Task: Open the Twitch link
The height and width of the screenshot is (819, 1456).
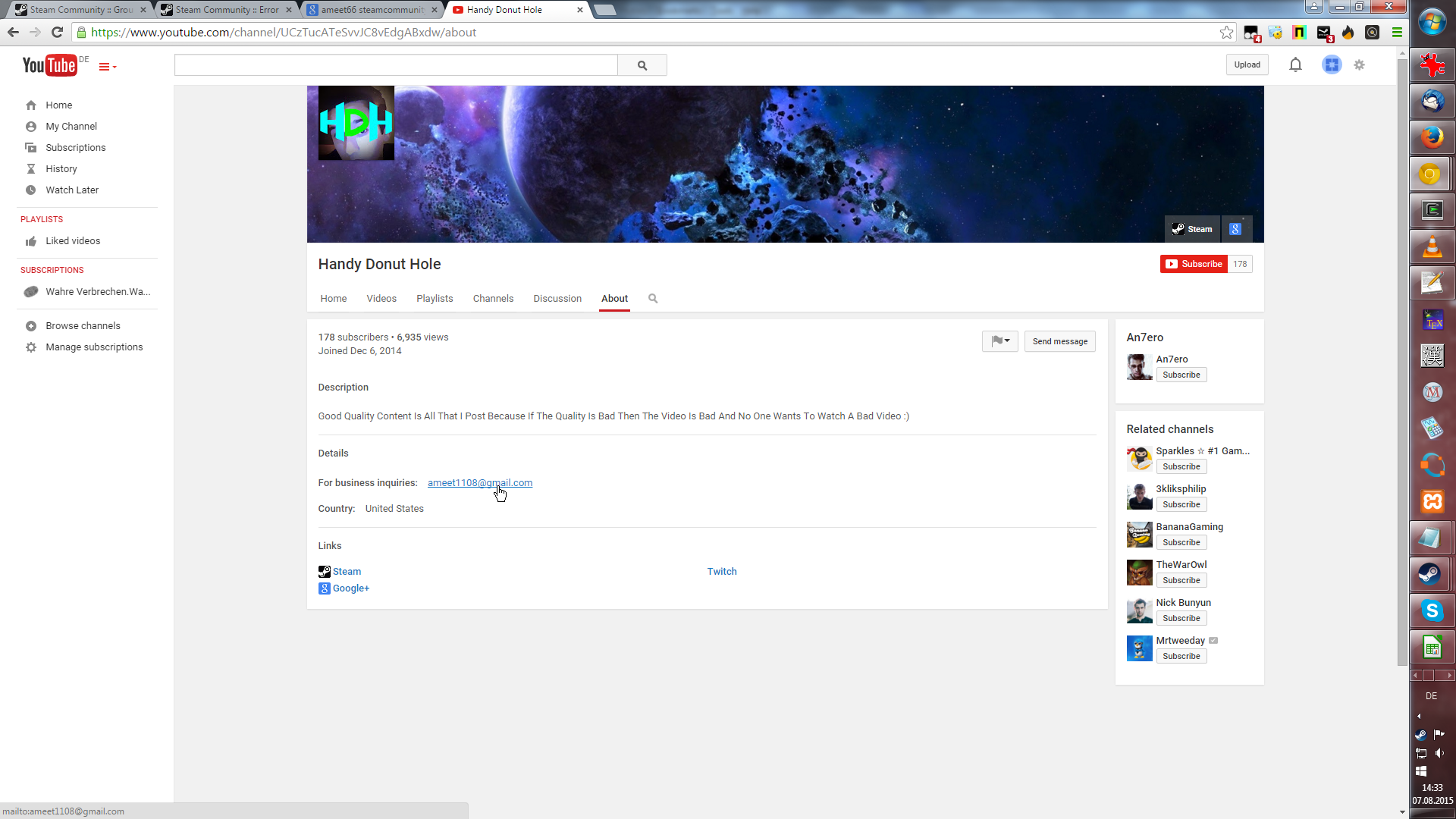Action: pyautogui.click(x=722, y=572)
